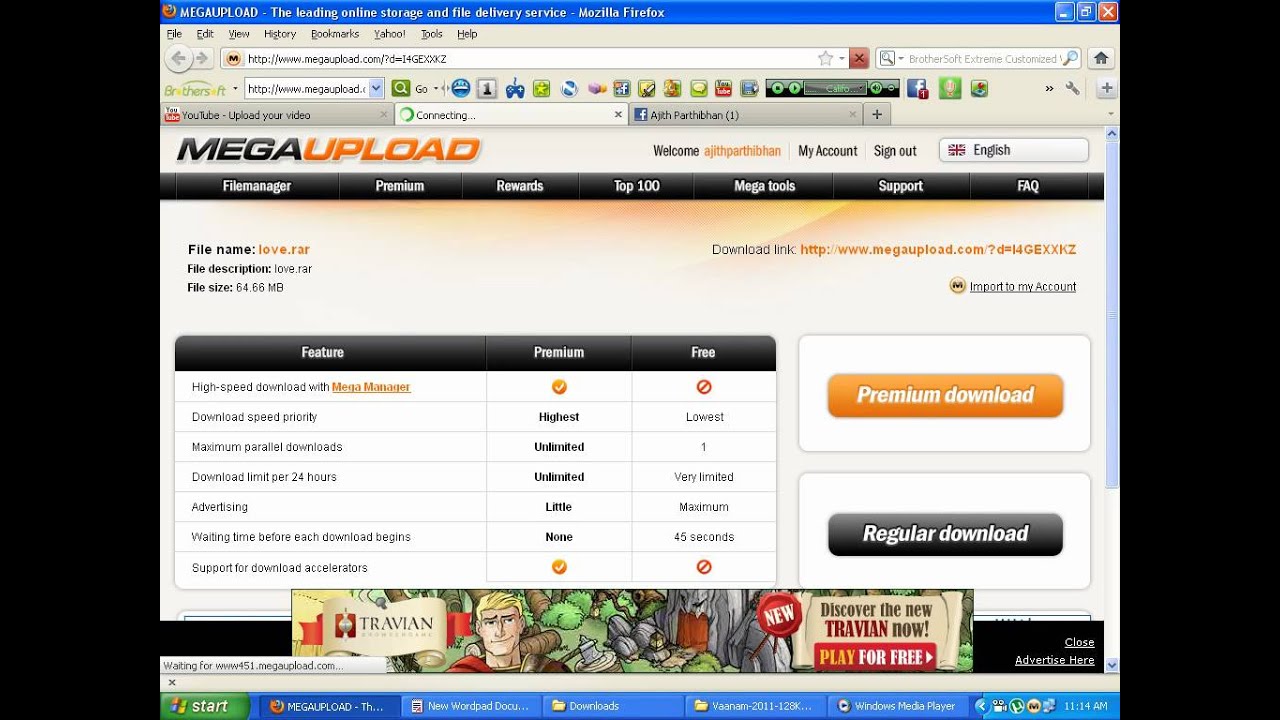Click the Megaupload site icon in the address bar
1280x720 pixels.
[233, 58]
